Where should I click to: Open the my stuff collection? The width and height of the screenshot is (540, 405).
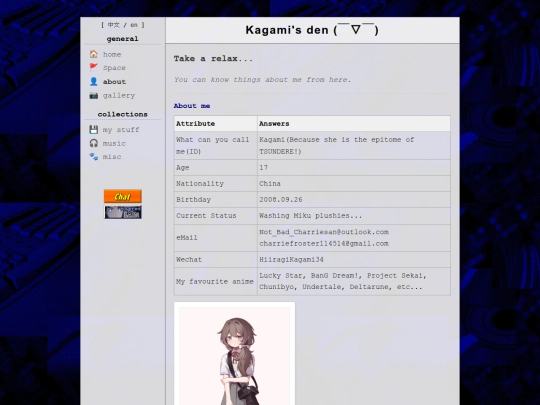pos(121,129)
